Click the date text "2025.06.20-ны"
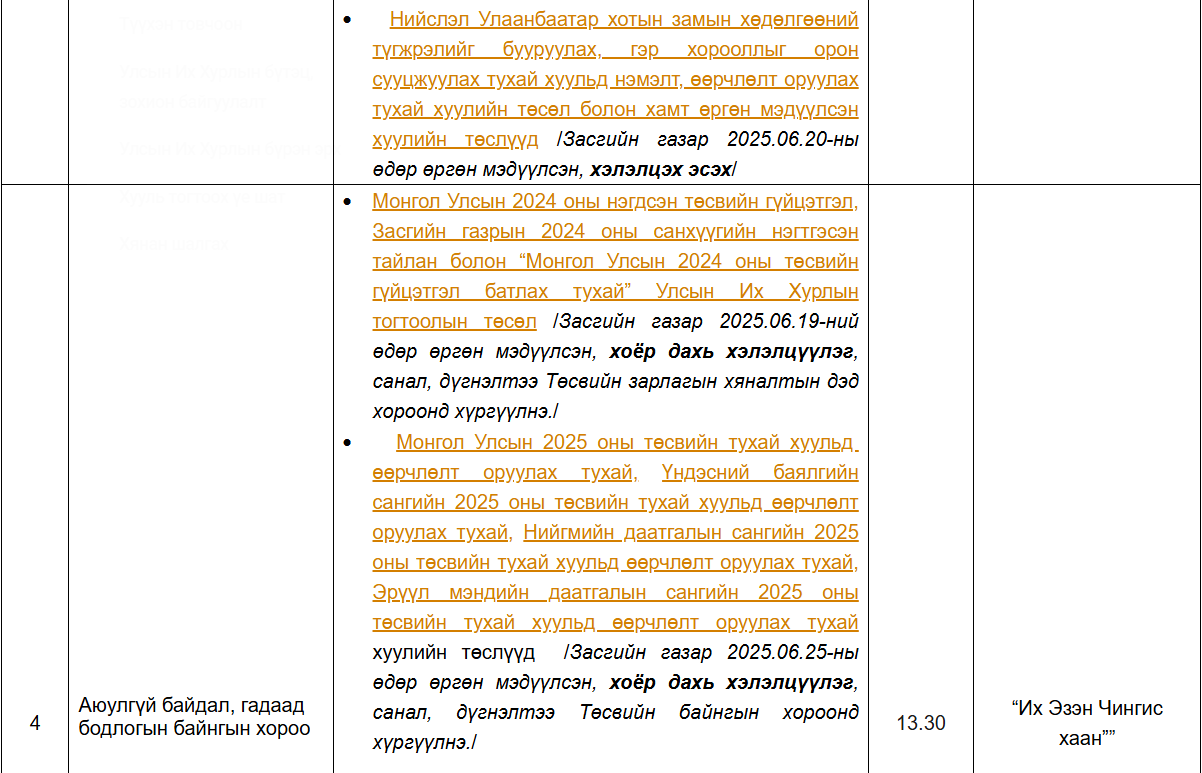 tap(793, 139)
